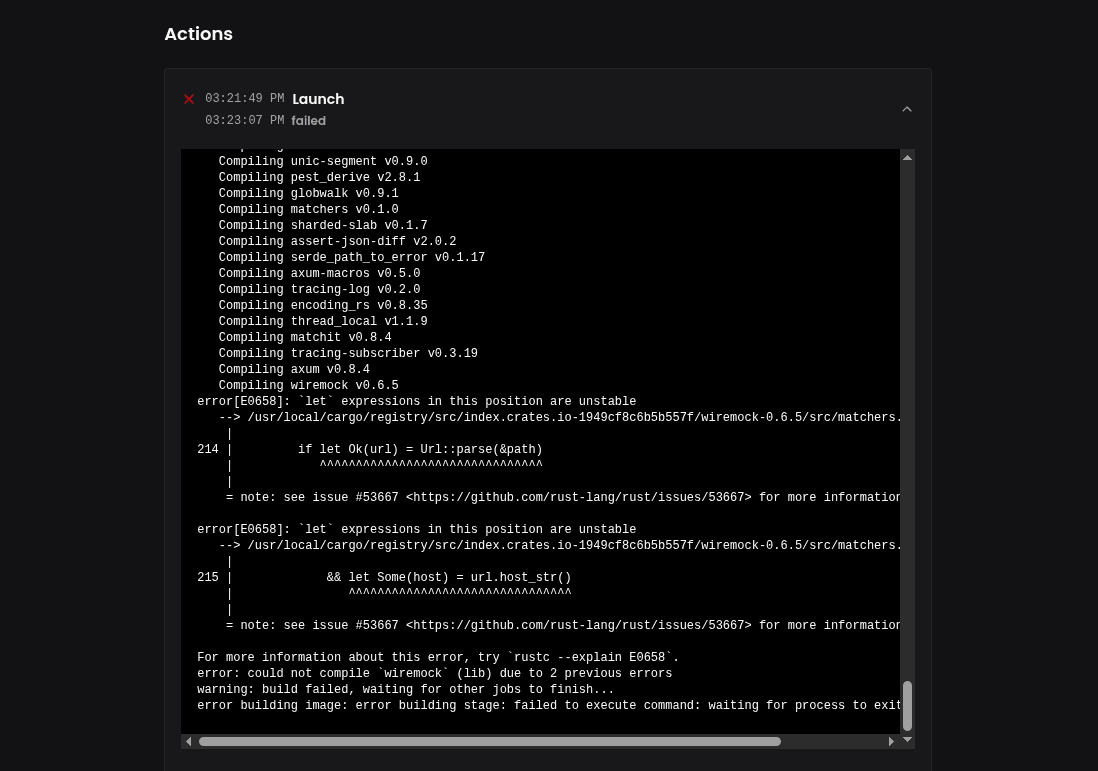The width and height of the screenshot is (1098, 771).
Task: Select the Actions section heading
Action: coord(198,33)
